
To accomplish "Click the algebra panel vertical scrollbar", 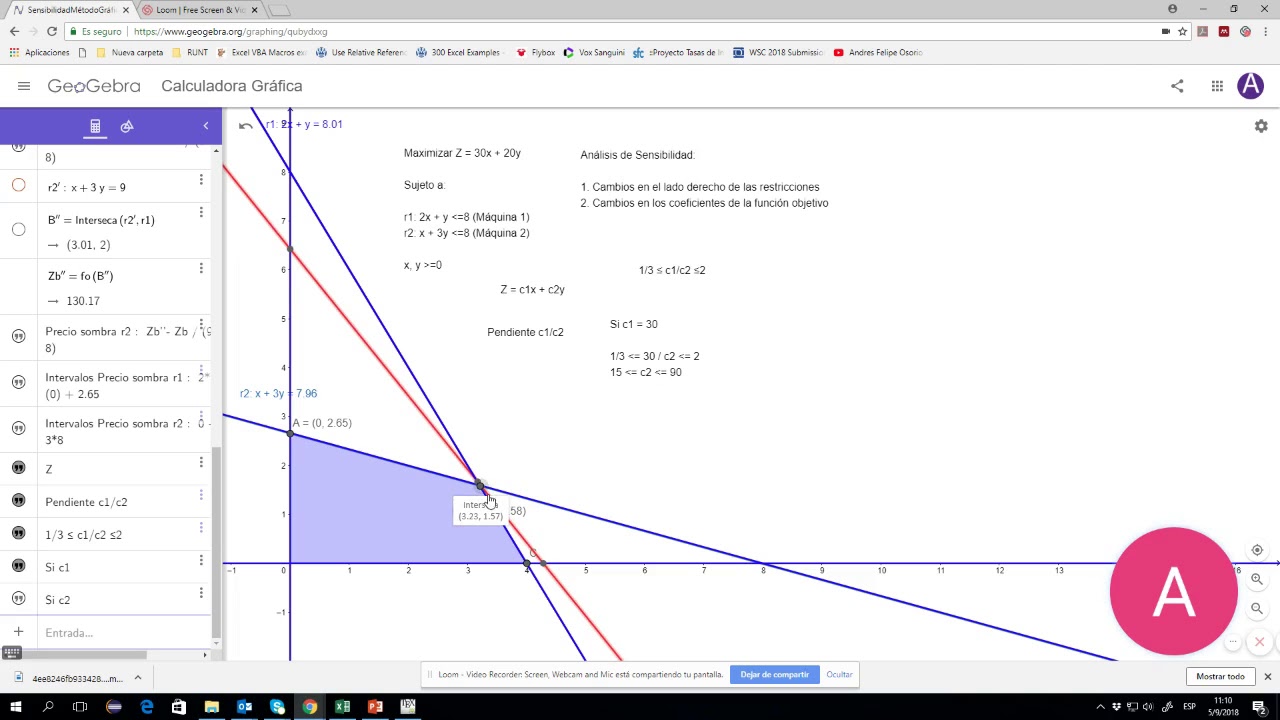I will 216,542.
